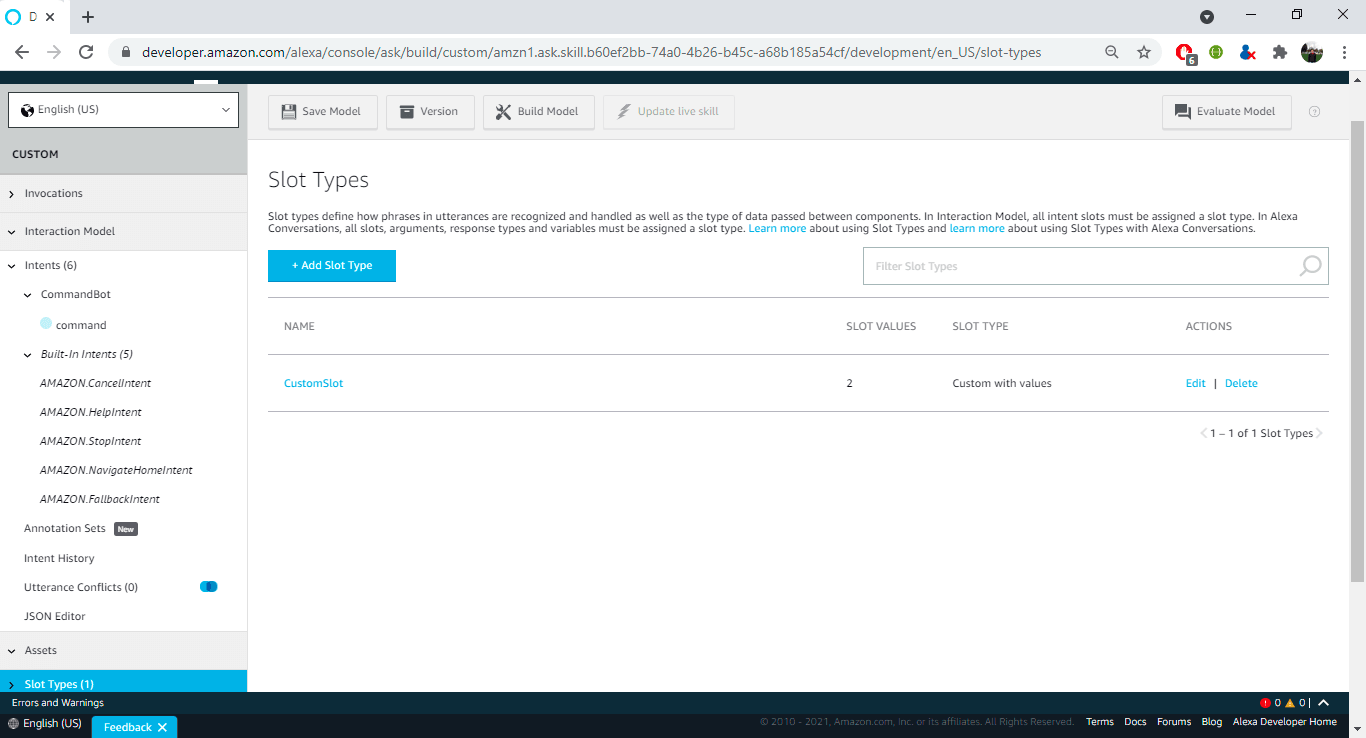Select Slot Types (1) in sidebar
The height and width of the screenshot is (738, 1366).
[x=123, y=681]
